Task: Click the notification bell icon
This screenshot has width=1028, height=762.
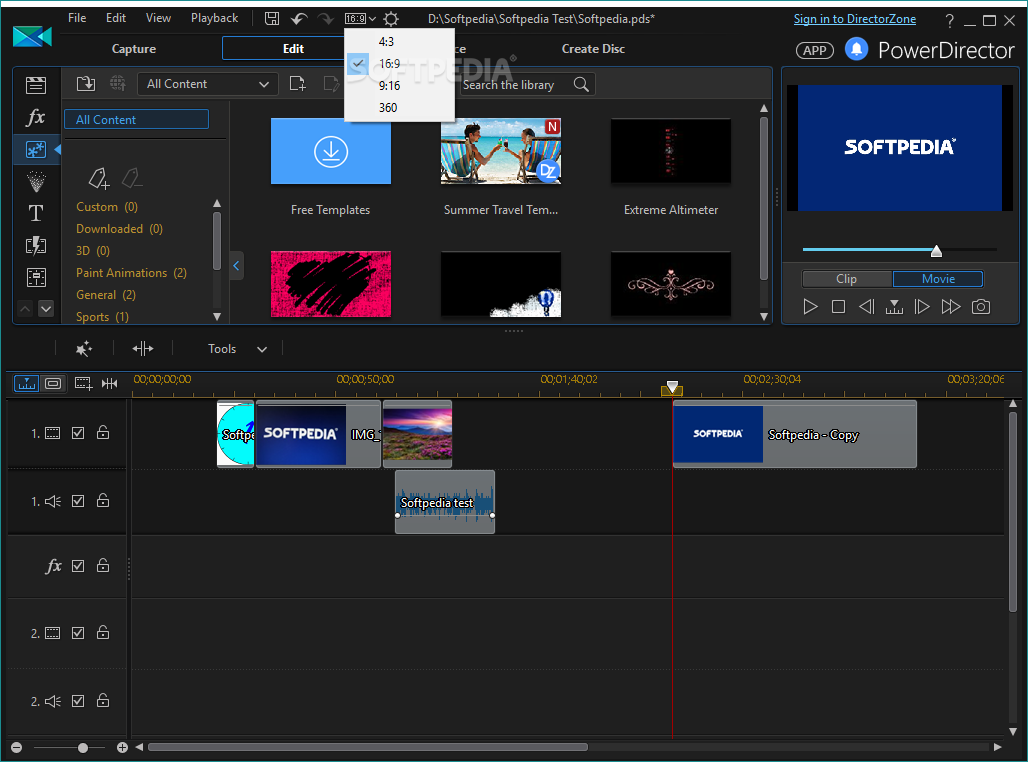Action: click(856, 49)
